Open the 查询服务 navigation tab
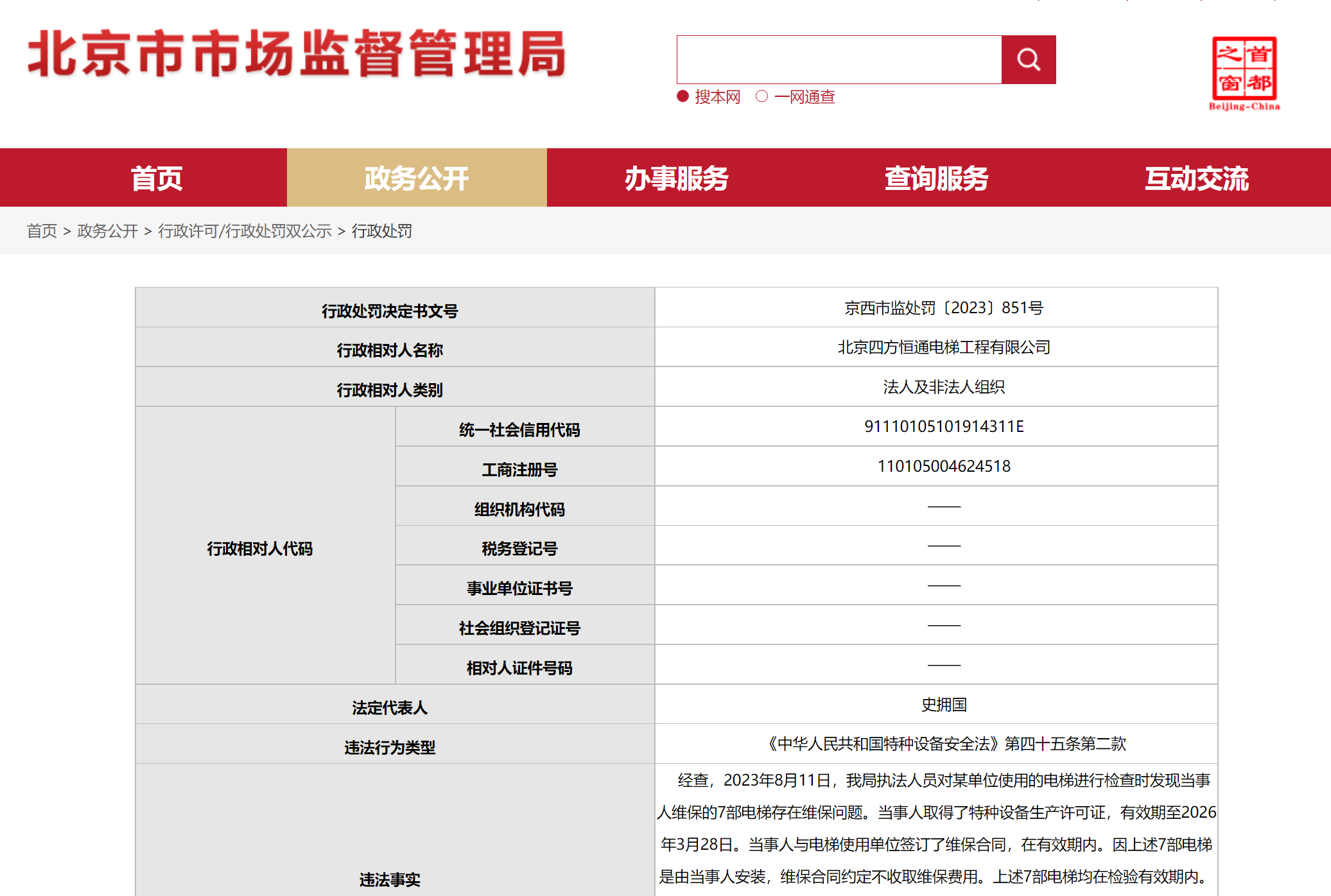Image resolution: width=1331 pixels, height=896 pixels. [x=937, y=178]
